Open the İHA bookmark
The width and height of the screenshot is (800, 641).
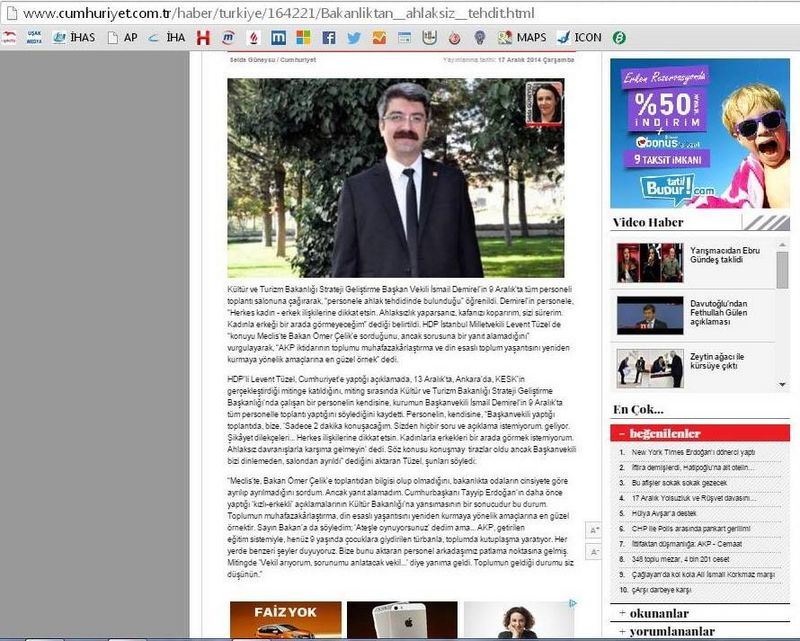click(167, 37)
